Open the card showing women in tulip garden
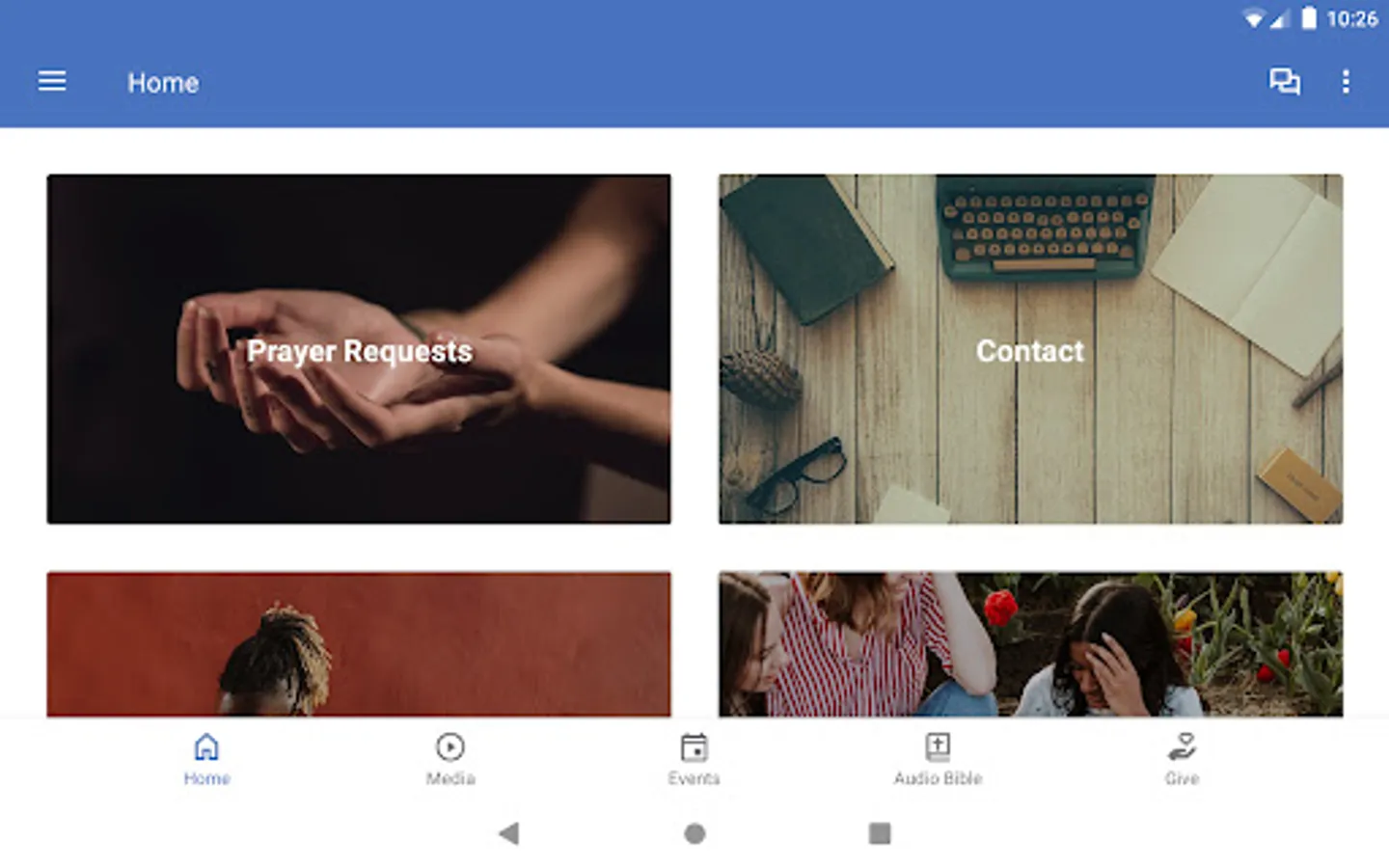 (x=1030, y=644)
